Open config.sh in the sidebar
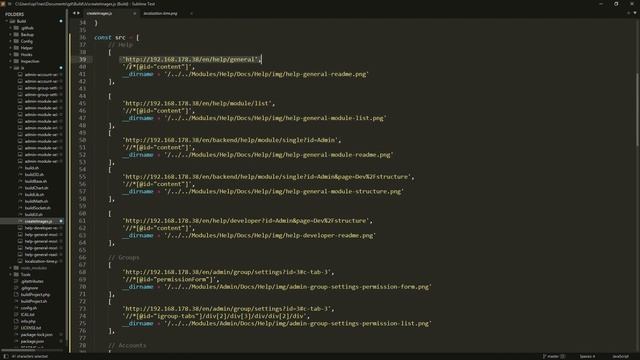This screenshot has width=640, height=360. coord(29,308)
